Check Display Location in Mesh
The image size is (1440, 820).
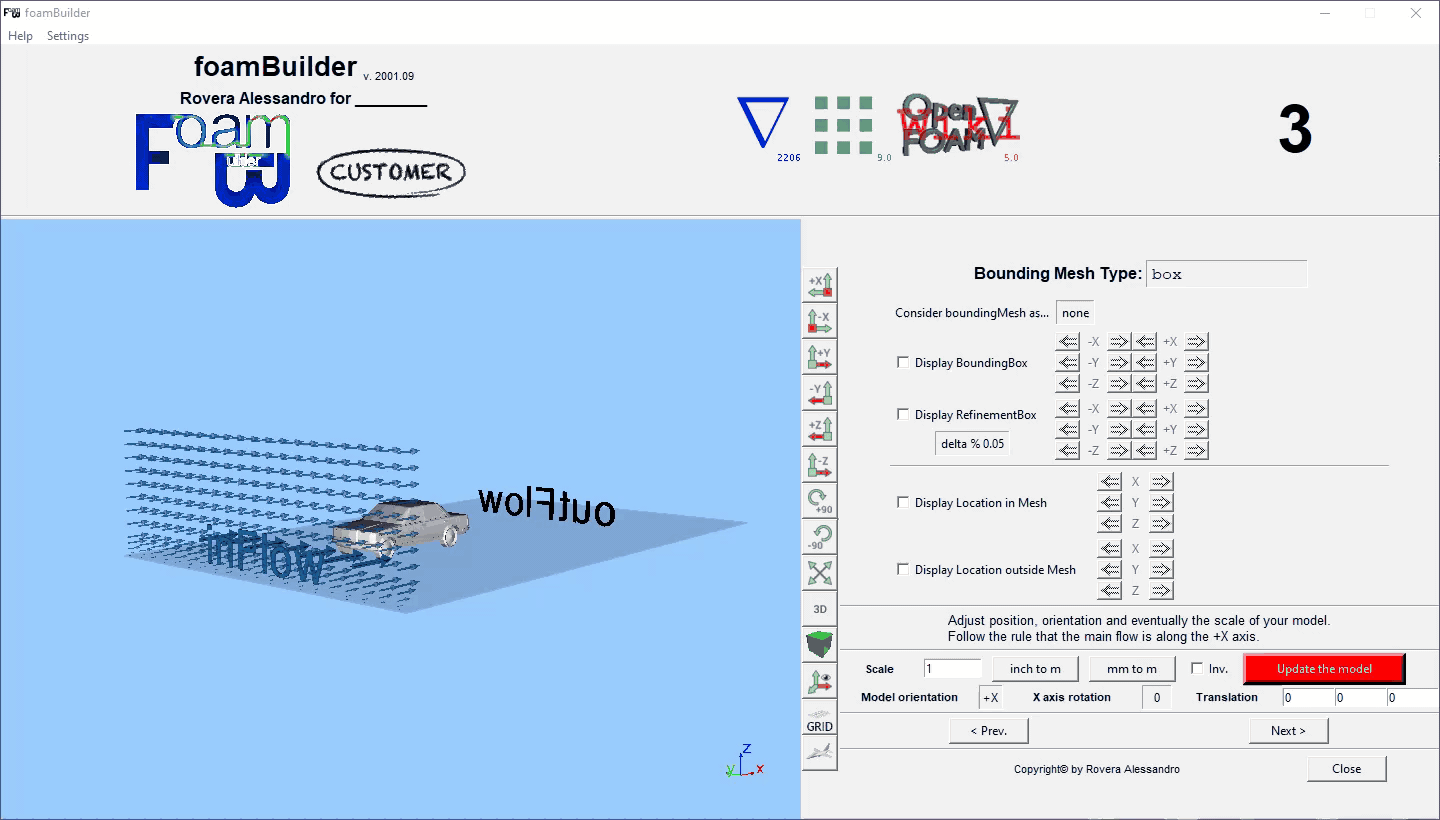tap(903, 503)
